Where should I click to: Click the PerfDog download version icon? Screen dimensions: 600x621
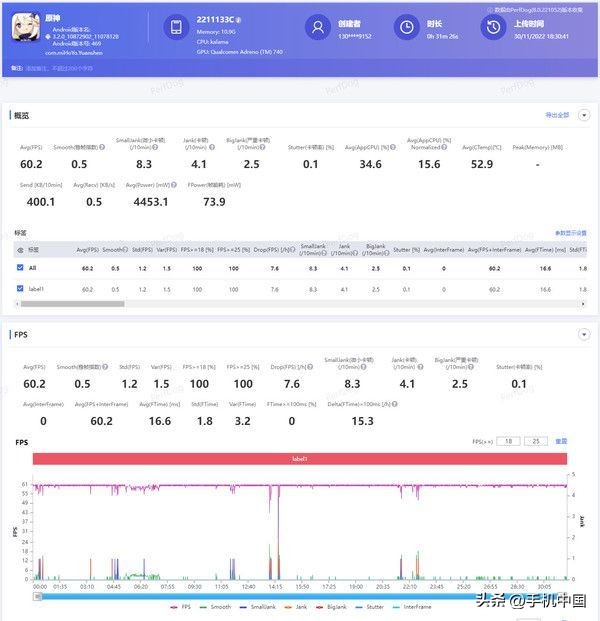click(487, 9)
